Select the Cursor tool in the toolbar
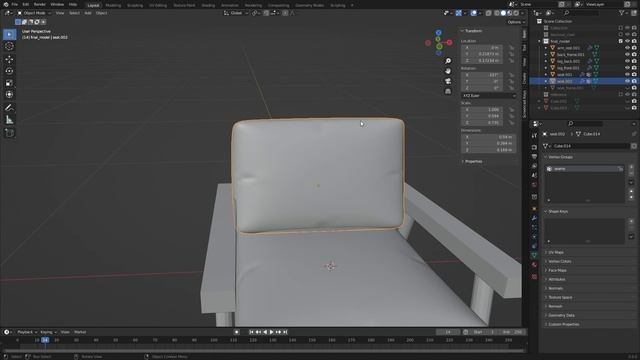This screenshot has width=640, height=360. 9,46
